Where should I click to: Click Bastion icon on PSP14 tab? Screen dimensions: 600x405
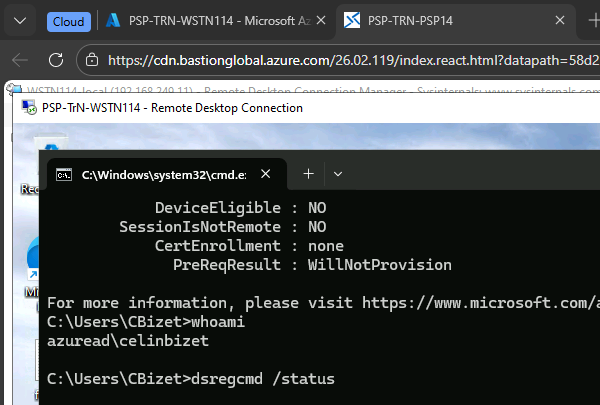point(352,20)
